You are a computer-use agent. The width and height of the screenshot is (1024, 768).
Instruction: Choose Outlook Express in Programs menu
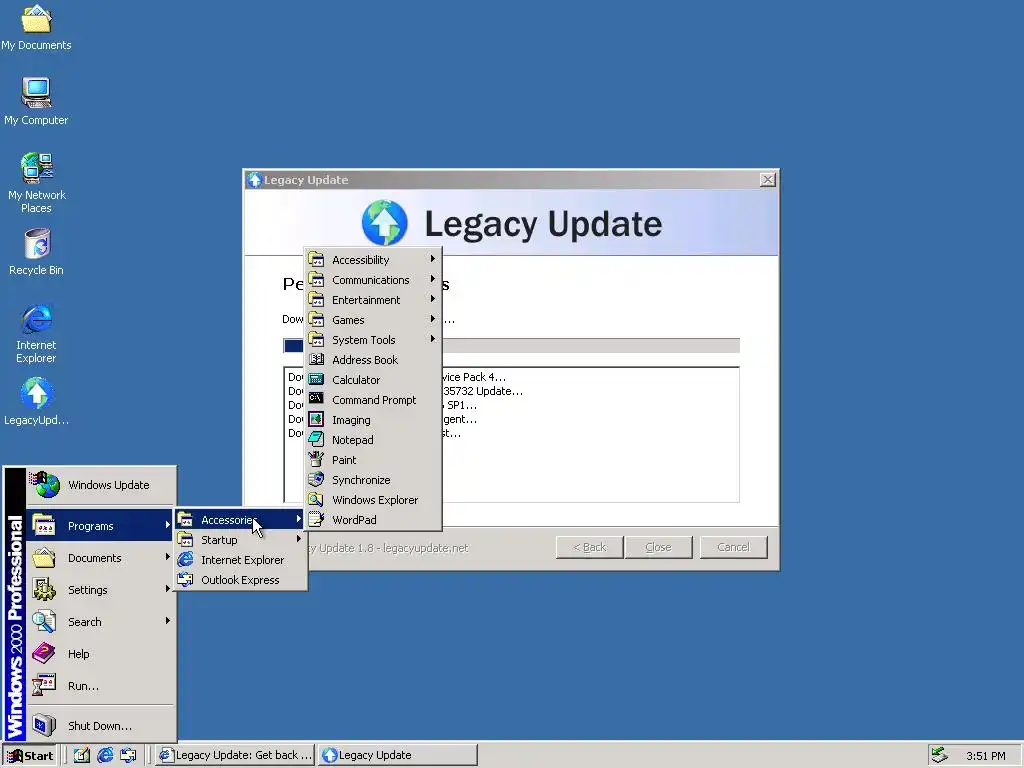tap(240, 580)
